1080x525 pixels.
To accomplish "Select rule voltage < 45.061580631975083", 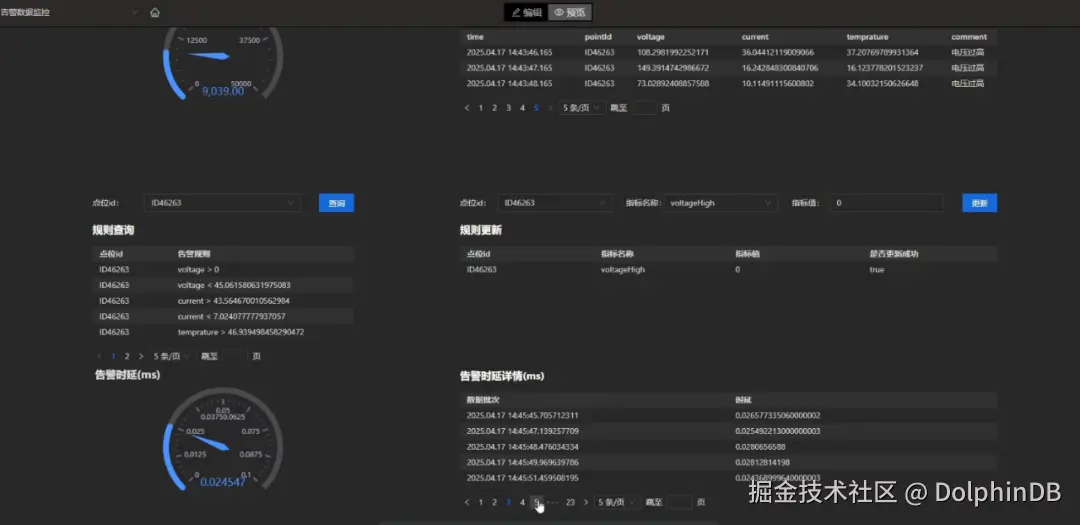I will point(233,285).
